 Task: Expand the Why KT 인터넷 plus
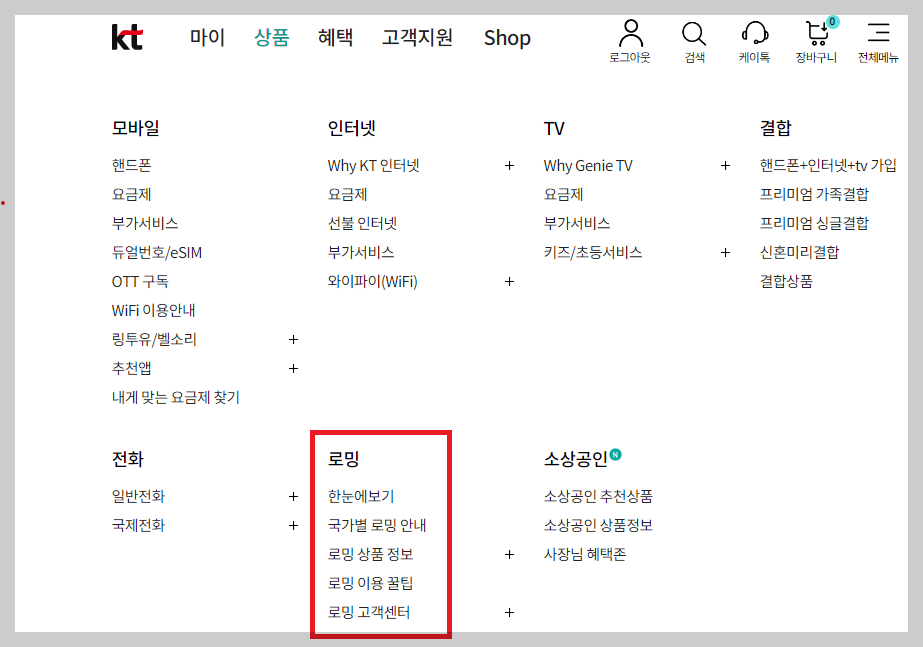pyautogui.click(x=509, y=166)
